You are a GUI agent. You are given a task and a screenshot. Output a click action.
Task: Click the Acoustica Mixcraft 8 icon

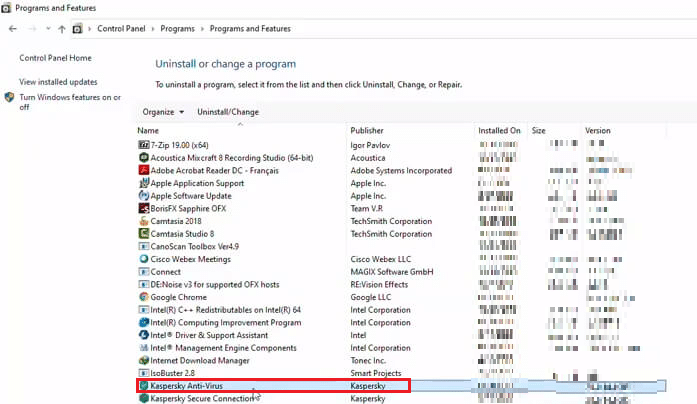[x=144, y=157]
